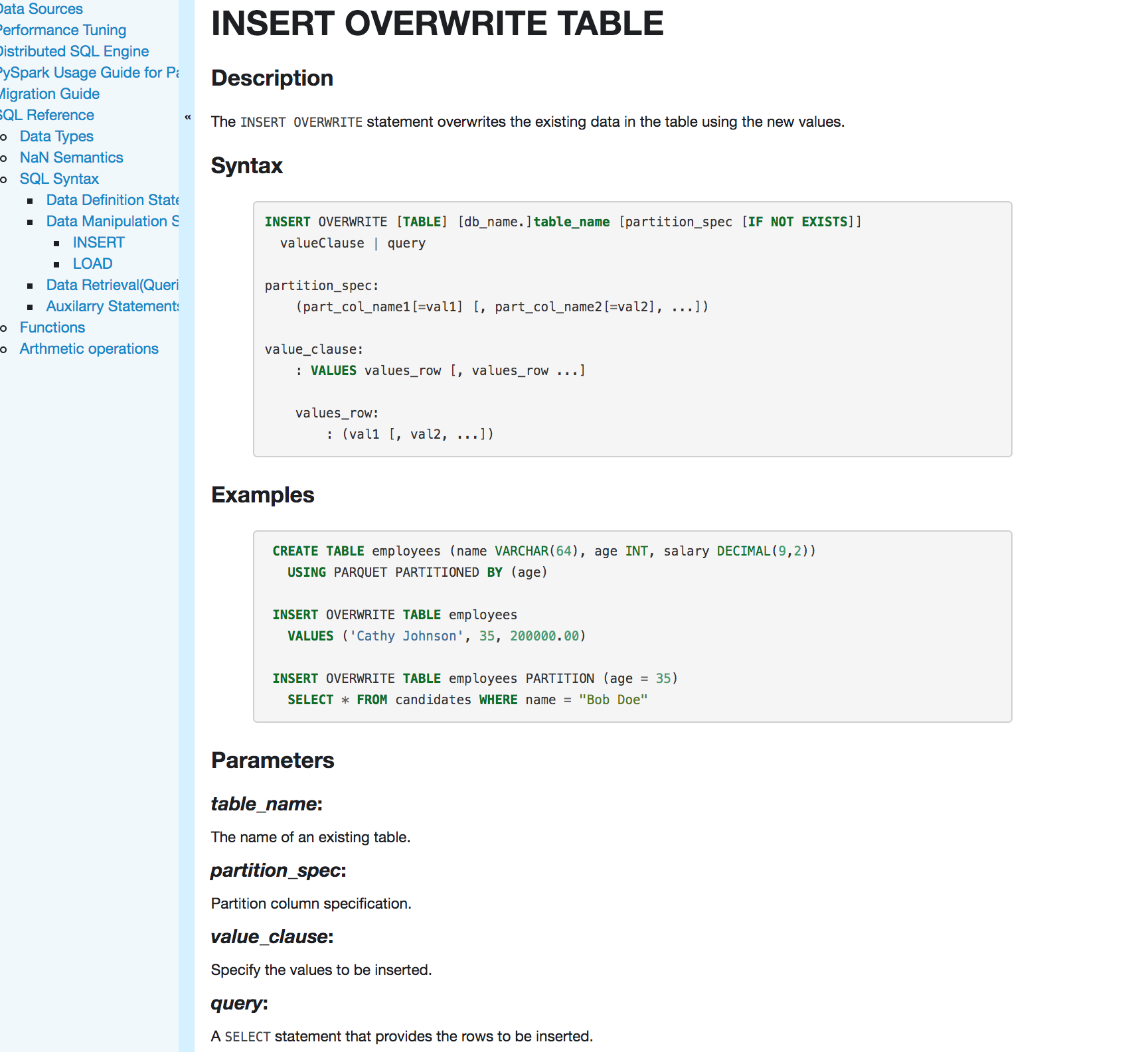
Task: Click the value_clause: parameter heading
Action: point(272,937)
